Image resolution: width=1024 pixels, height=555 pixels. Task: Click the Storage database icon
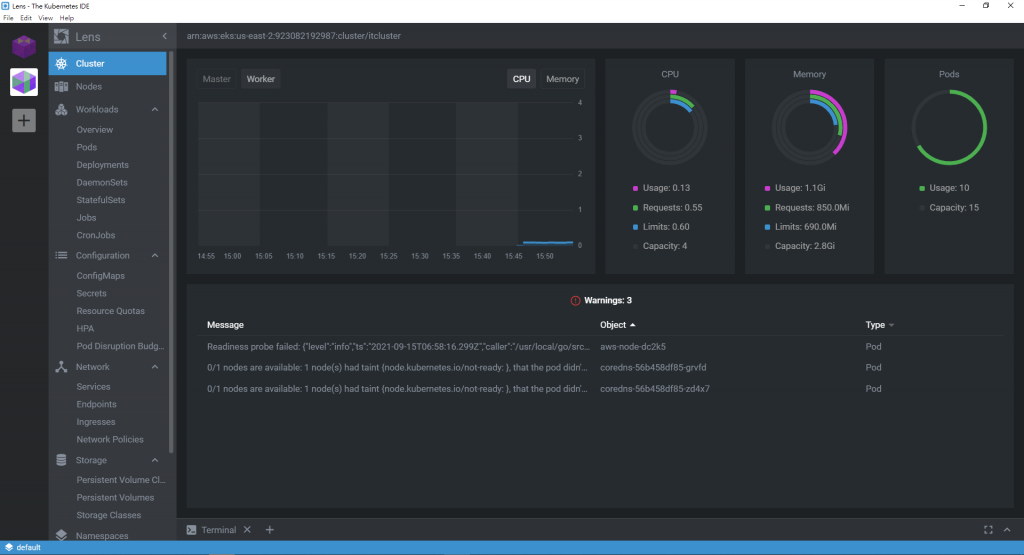point(61,460)
